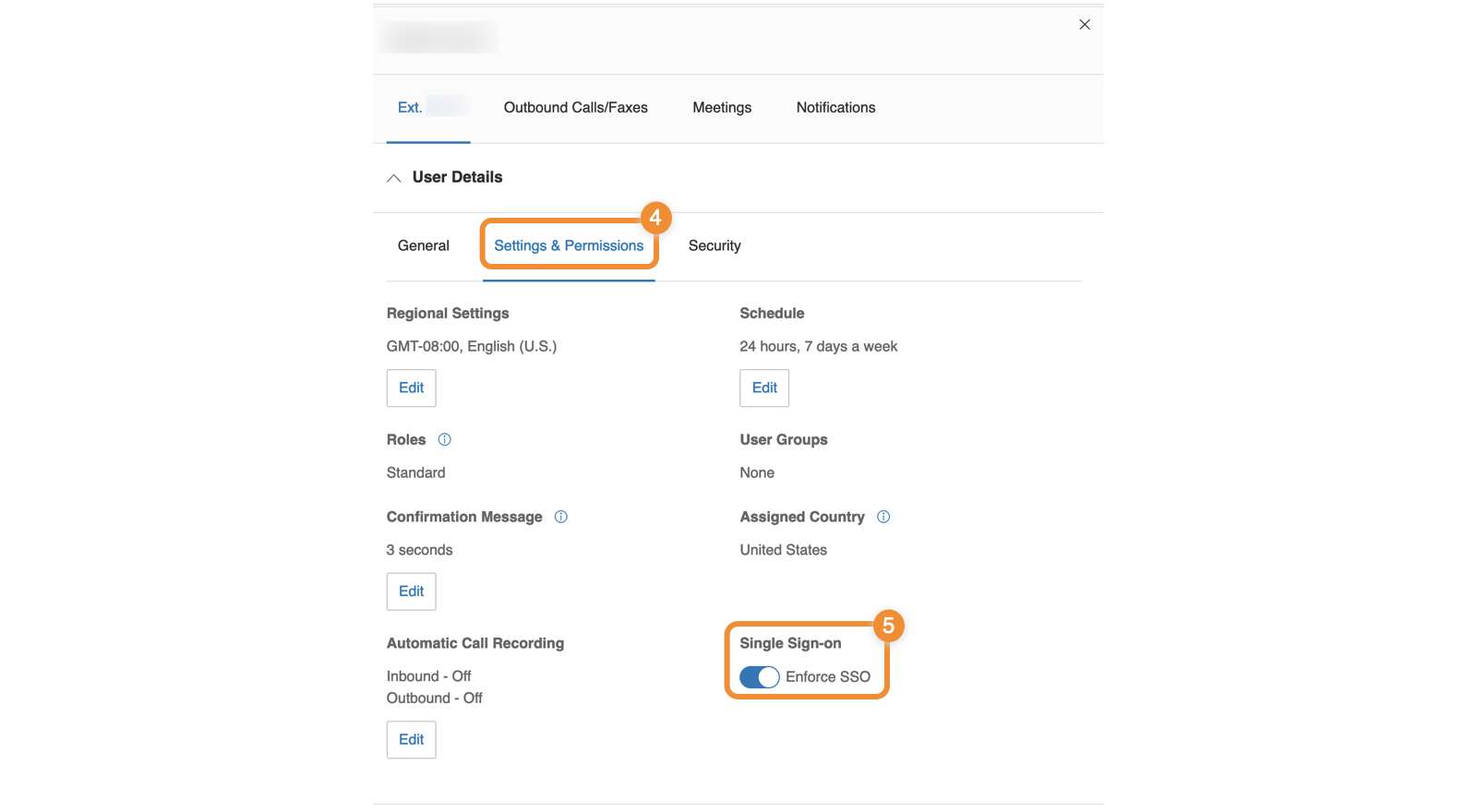The height and width of the screenshot is (812, 1477).
Task: Edit the Regional Settings
Action: (411, 388)
